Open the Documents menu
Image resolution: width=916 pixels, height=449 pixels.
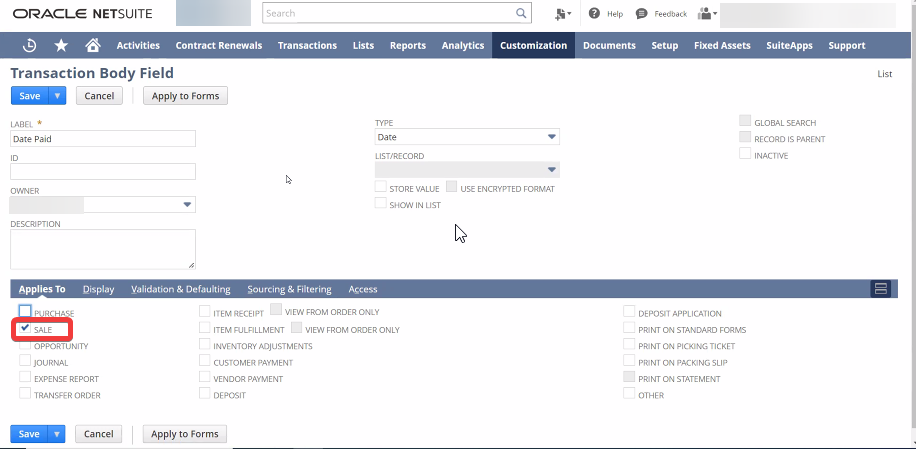pos(609,46)
